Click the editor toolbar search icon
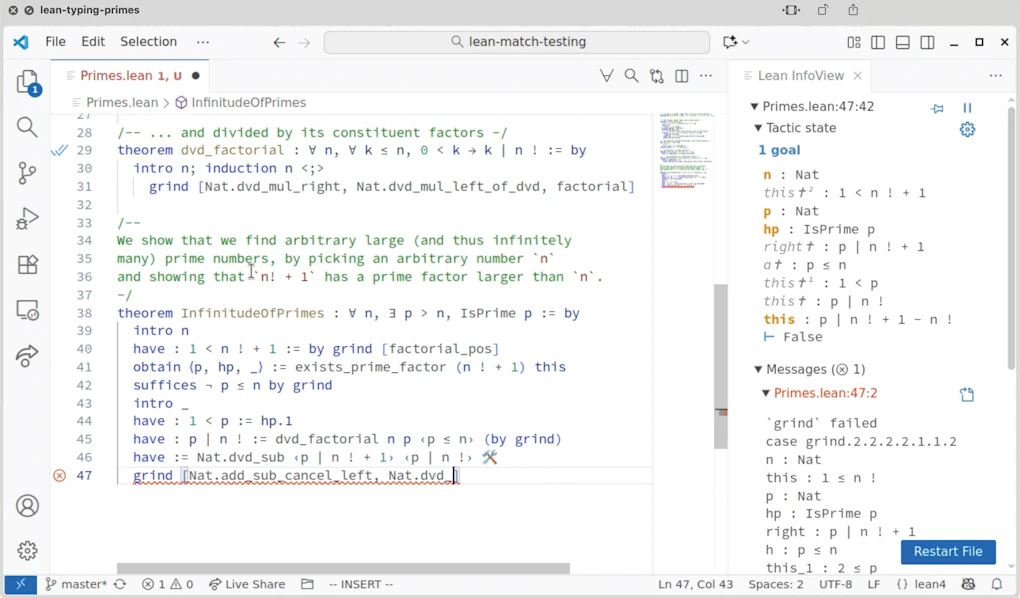Image resolution: width=1020 pixels, height=598 pixels. pos(631,76)
